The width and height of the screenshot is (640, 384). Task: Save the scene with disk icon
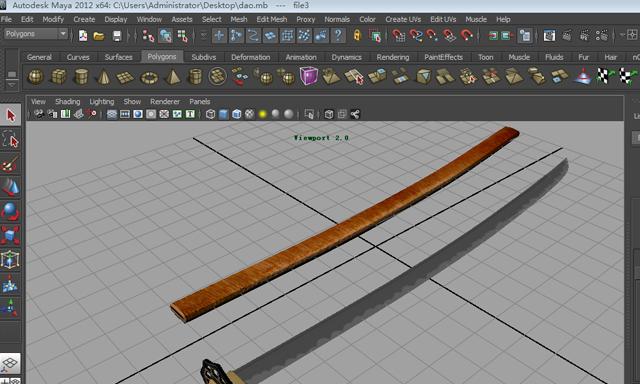[117, 36]
